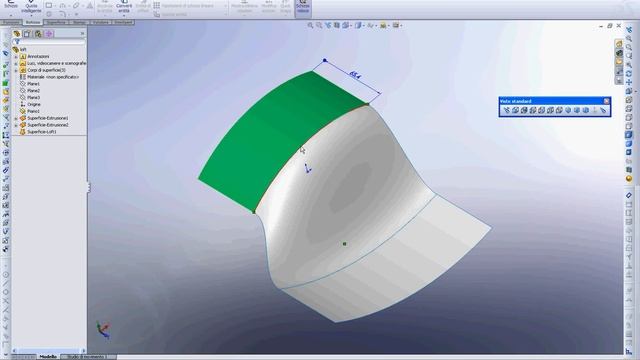Click Zoom to Fit in heads-up view toolbar

click(310, 25)
